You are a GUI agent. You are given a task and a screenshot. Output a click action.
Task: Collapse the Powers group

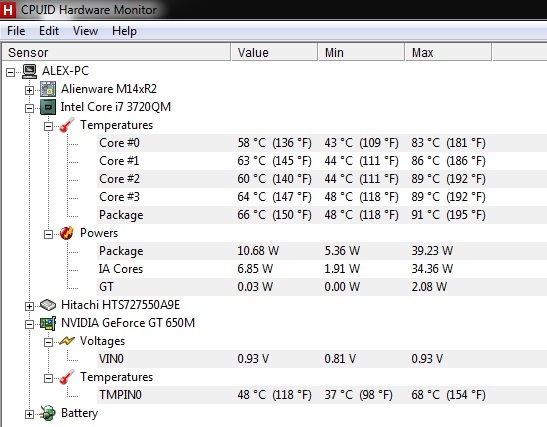[x=48, y=234]
